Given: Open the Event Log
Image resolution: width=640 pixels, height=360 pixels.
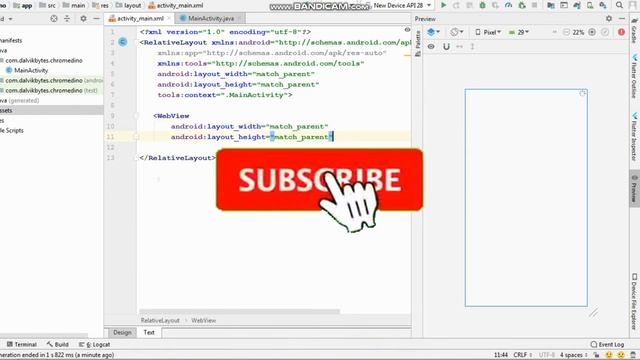Looking at the screenshot, I should tap(607, 344).
